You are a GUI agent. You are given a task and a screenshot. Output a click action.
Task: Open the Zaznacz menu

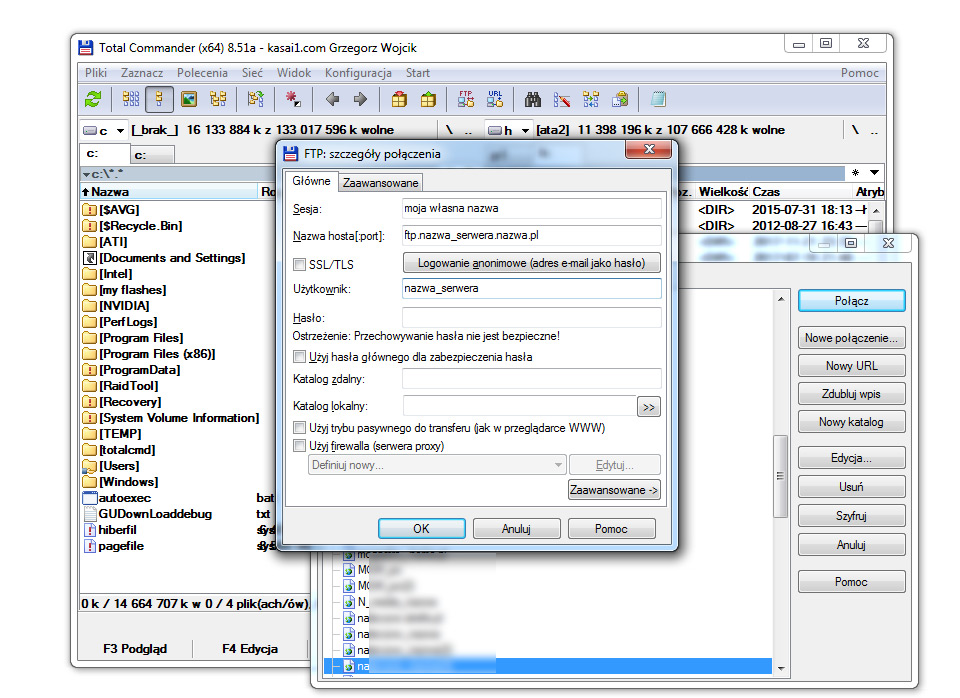tap(142, 73)
